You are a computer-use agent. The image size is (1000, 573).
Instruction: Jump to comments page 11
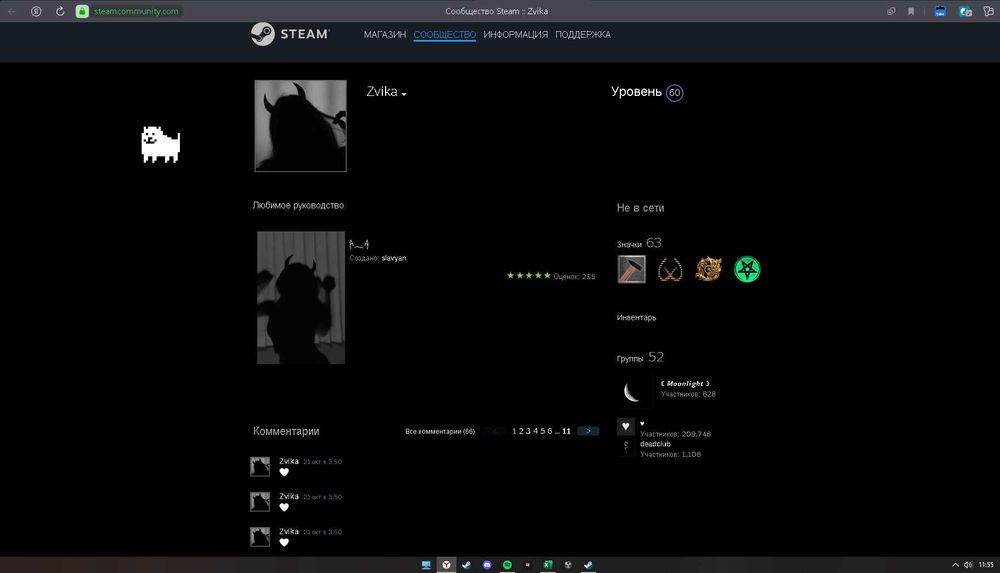[566, 431]
